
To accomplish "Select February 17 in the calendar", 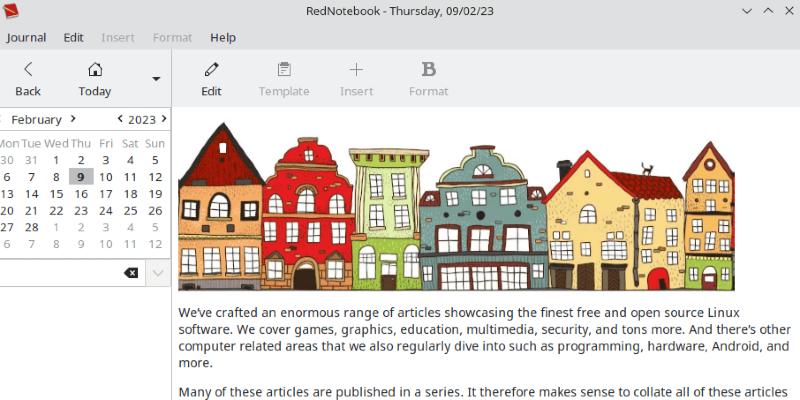I will pos(106,194).
